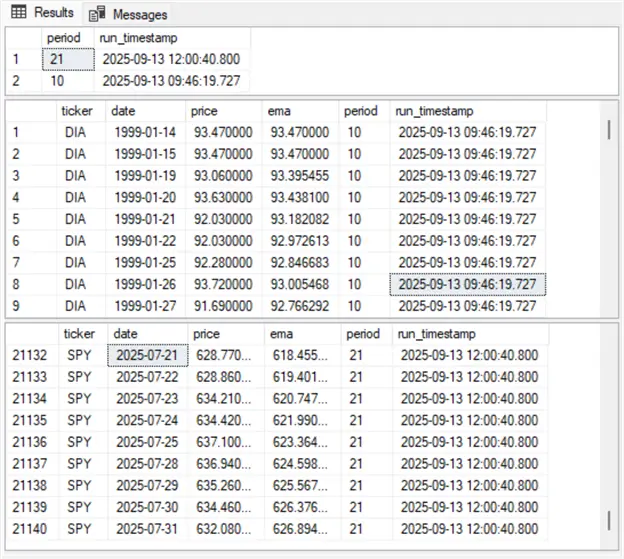
Task: Click the DIA grid vertical scrollbar thumb
Action: (609, 130)
